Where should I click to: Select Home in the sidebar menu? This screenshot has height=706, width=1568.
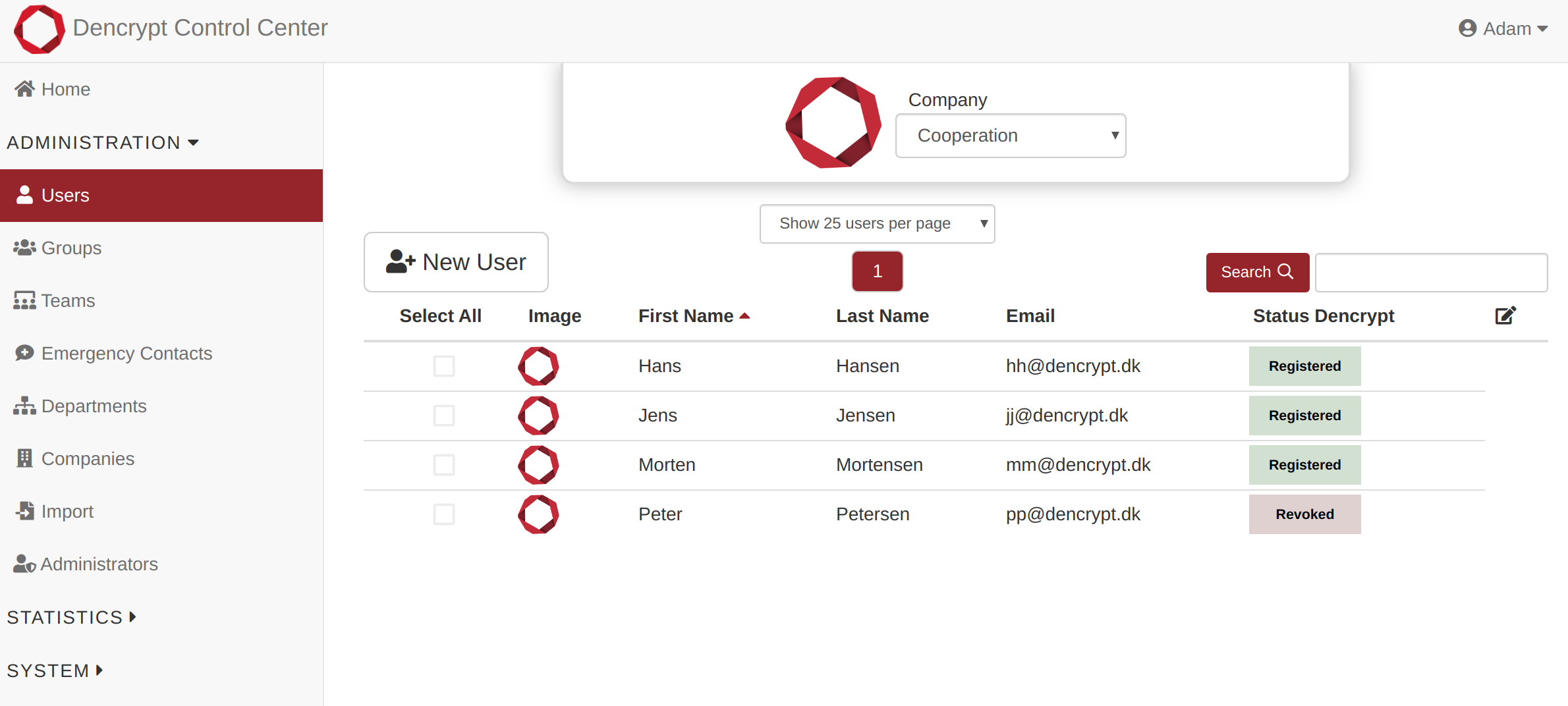click(x=65, y=90)
